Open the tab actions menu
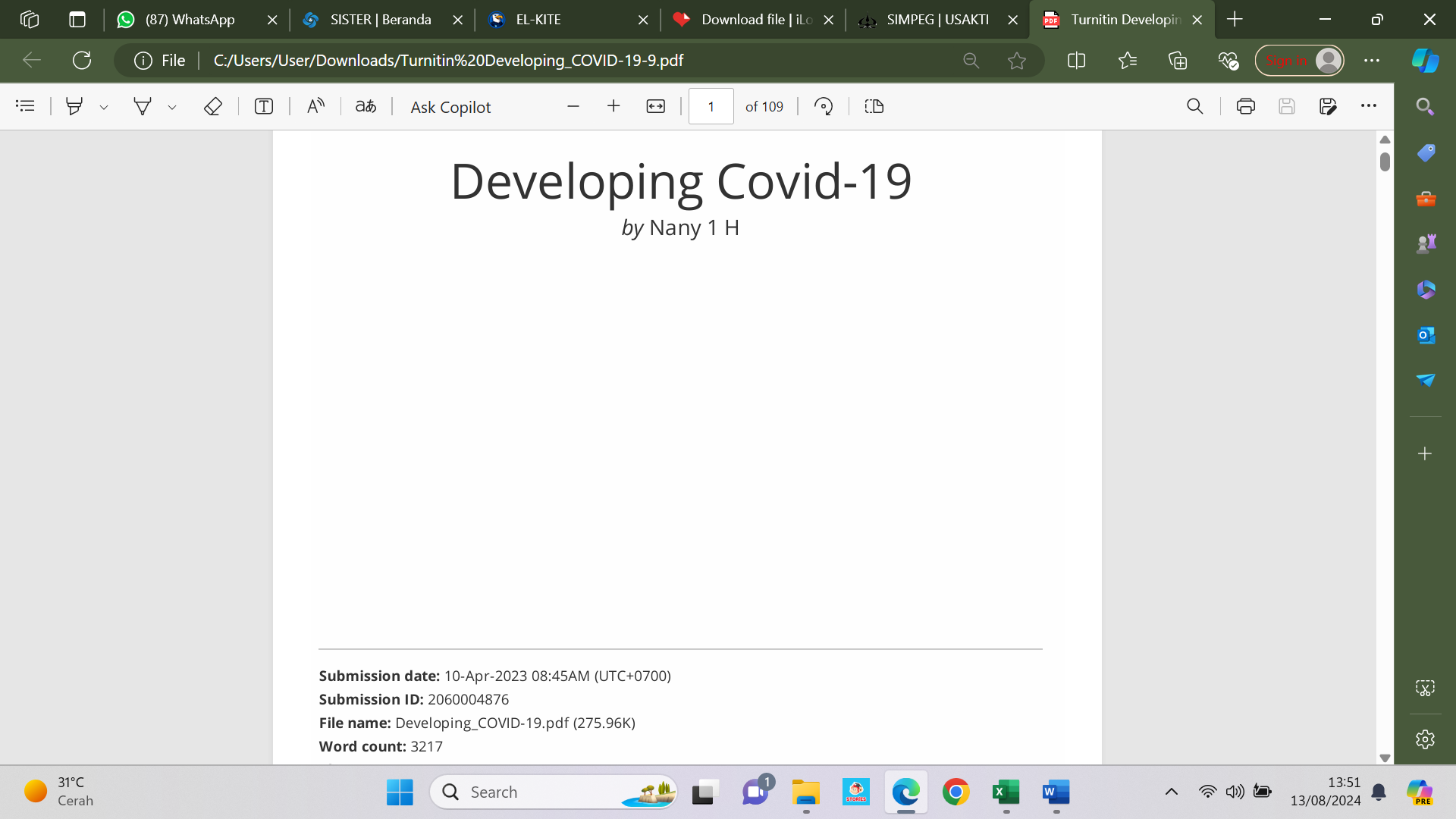Screen dimensions: 1456x819 (77, 20)
